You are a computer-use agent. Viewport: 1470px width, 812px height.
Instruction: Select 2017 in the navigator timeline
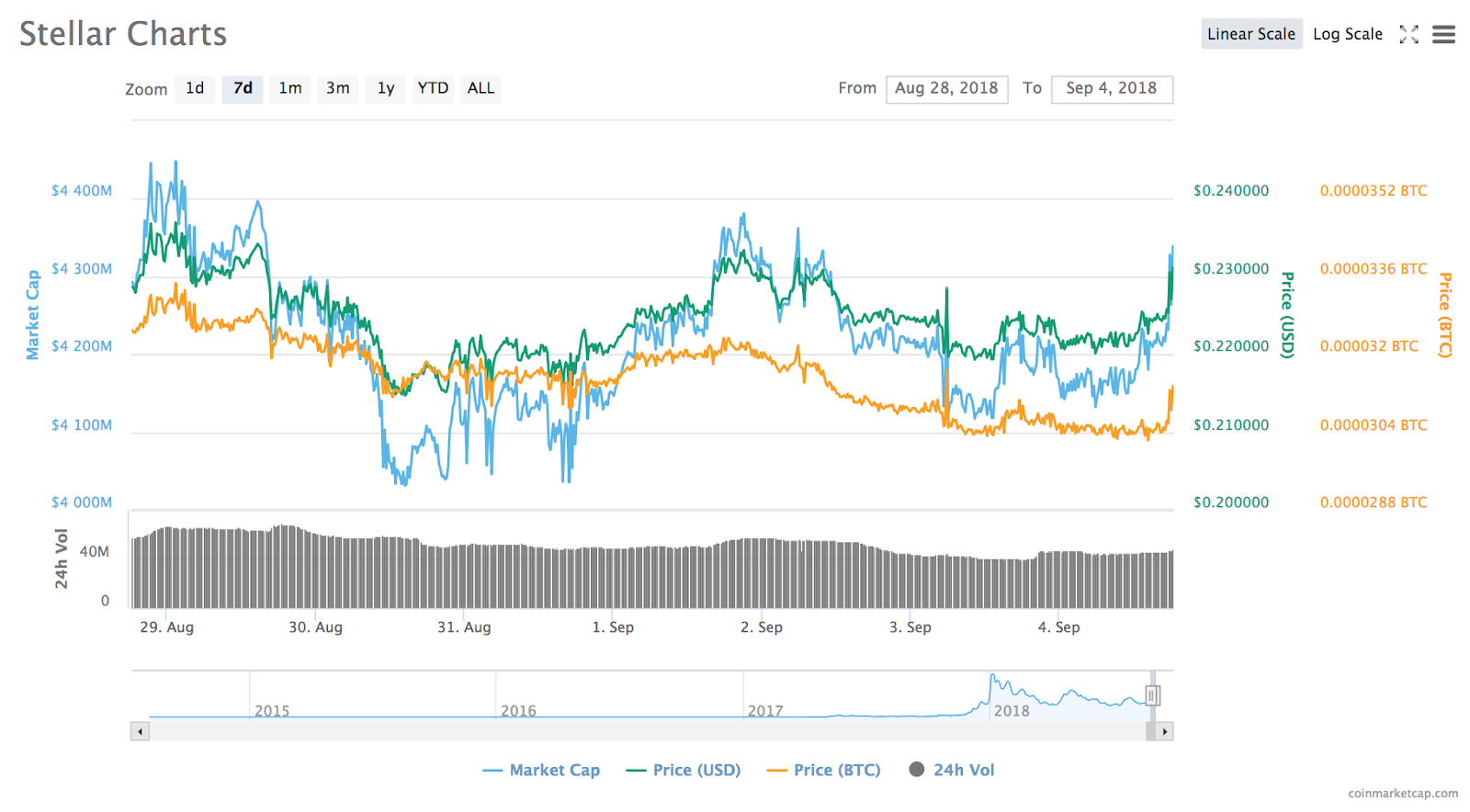(x=765, y=711)
